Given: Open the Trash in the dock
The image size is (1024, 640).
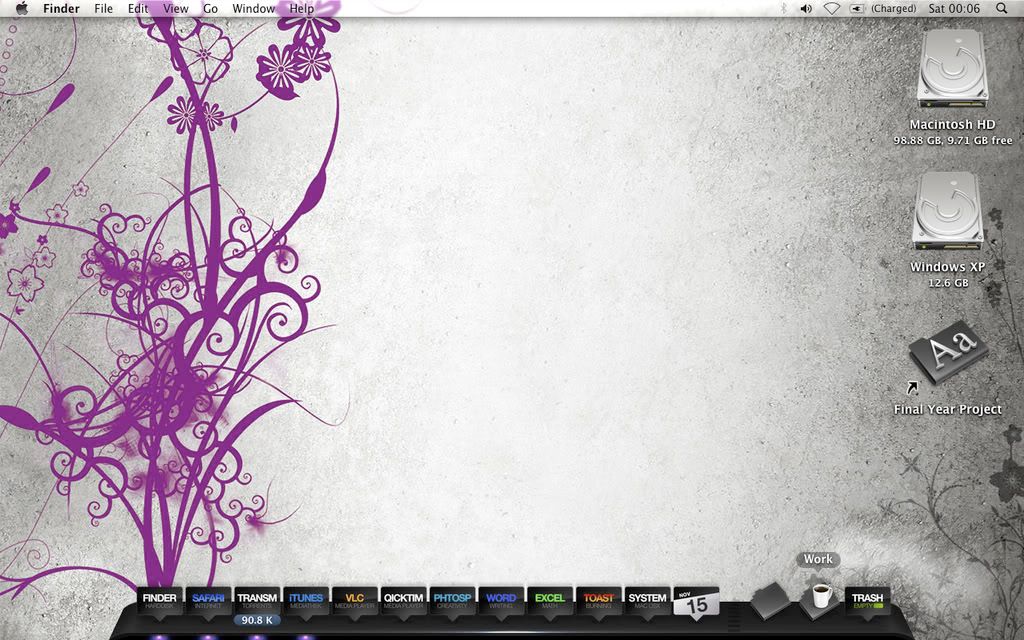Looking at the screenshot, I should [x=867, y=601].
